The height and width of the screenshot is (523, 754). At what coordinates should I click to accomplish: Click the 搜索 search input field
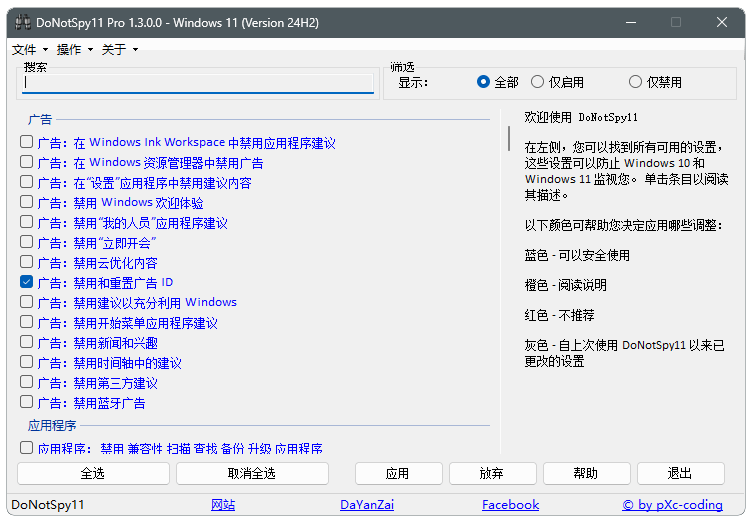[x=198, y=84]
